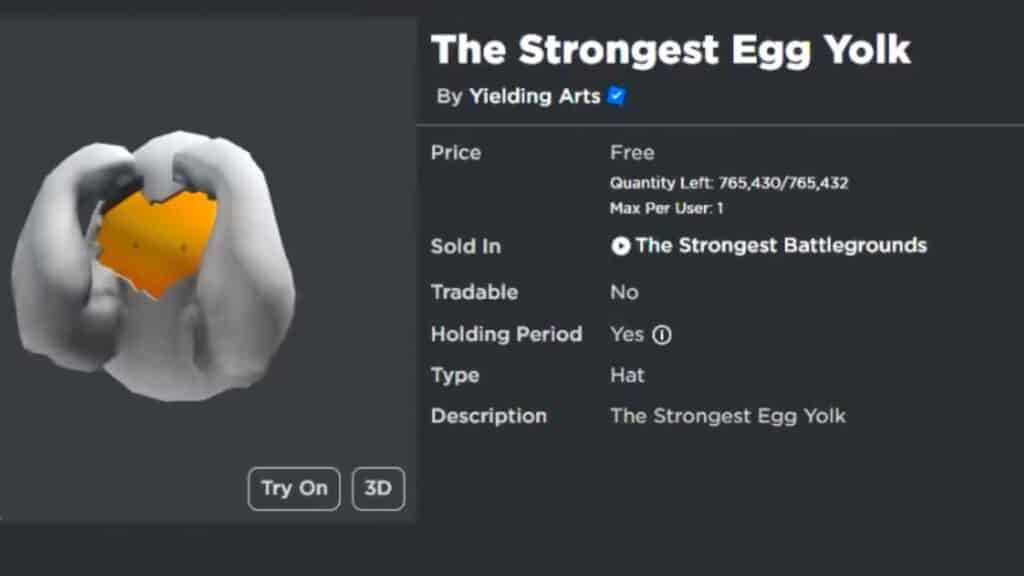Open the Yielding Arts creator page
This screenshot has height=576, width=1024.
(x=537, y=96)
